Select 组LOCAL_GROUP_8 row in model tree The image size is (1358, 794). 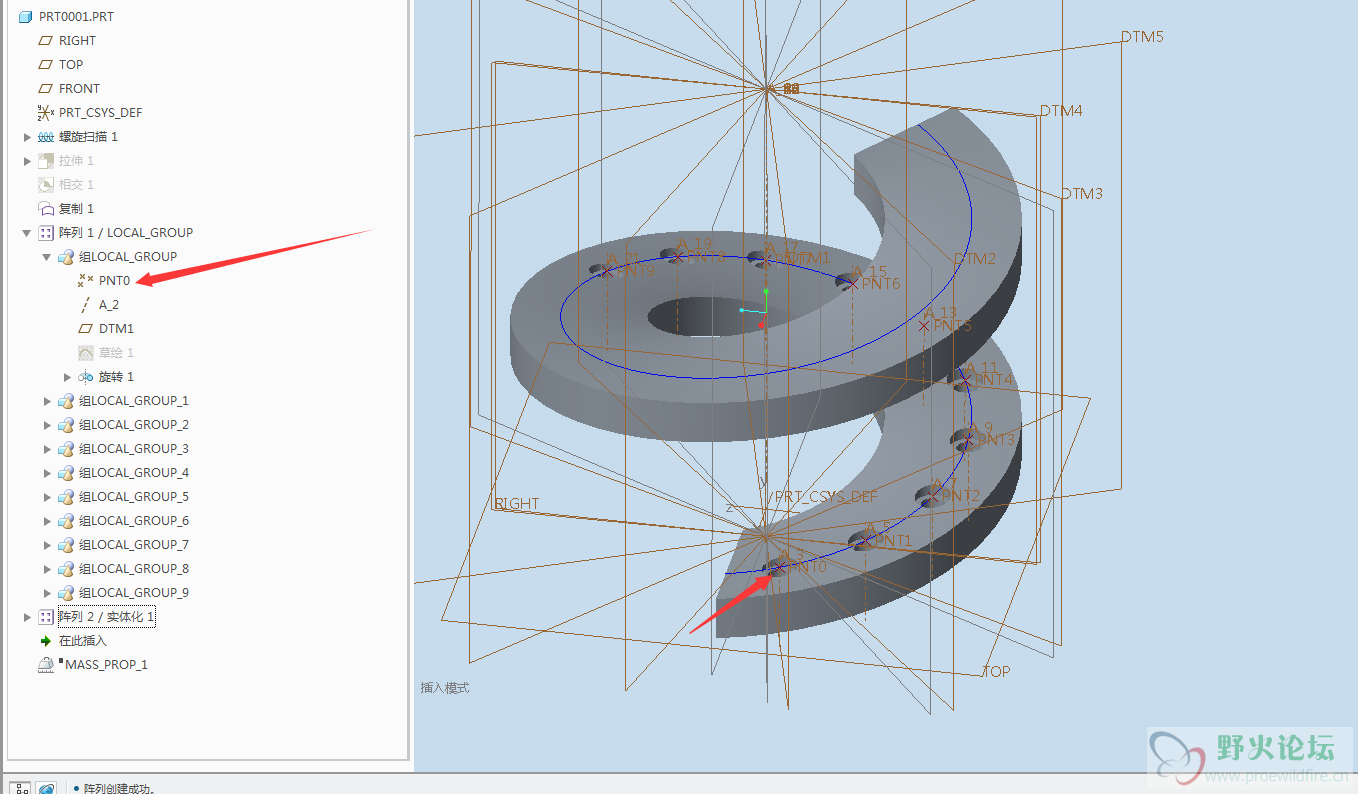click(123, 569)
